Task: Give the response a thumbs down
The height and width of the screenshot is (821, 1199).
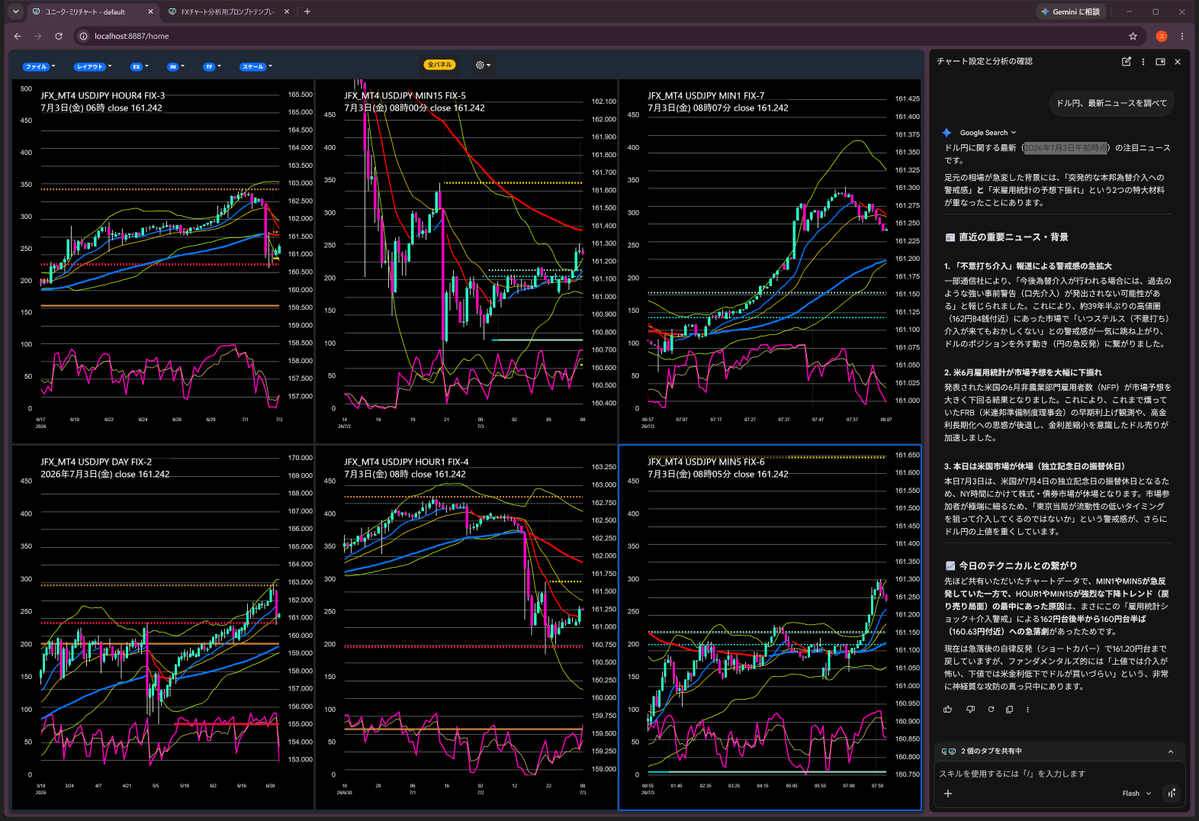Action: pos(970,709)
